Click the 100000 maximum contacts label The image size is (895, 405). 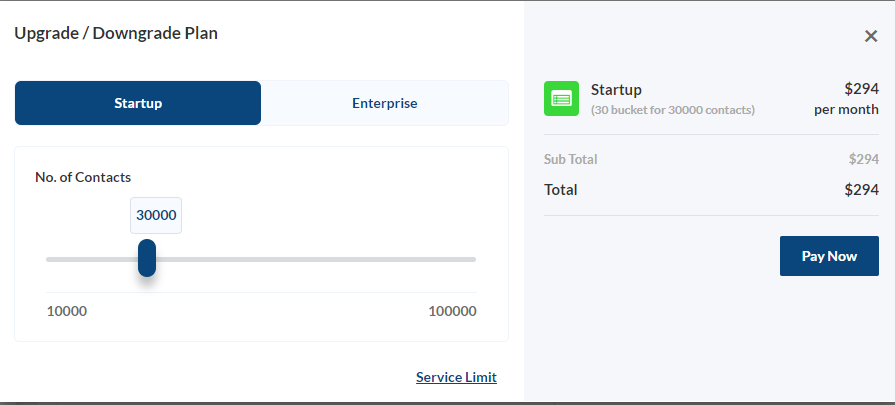point(453,311)
